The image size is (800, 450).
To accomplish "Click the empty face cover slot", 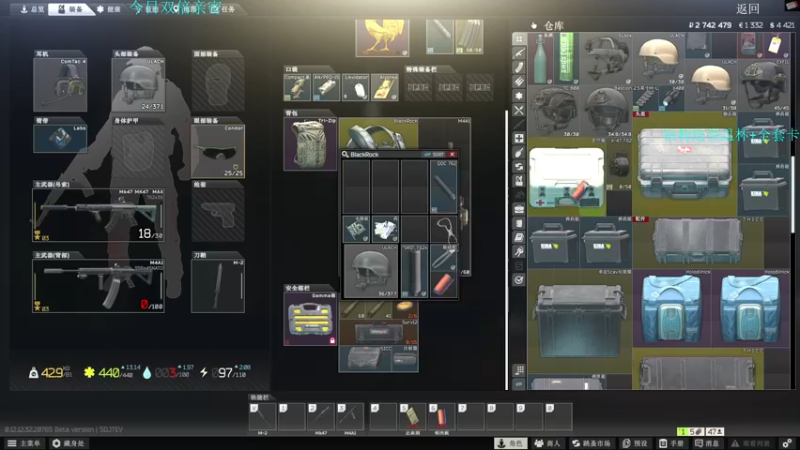I will (x=217, y=85).
